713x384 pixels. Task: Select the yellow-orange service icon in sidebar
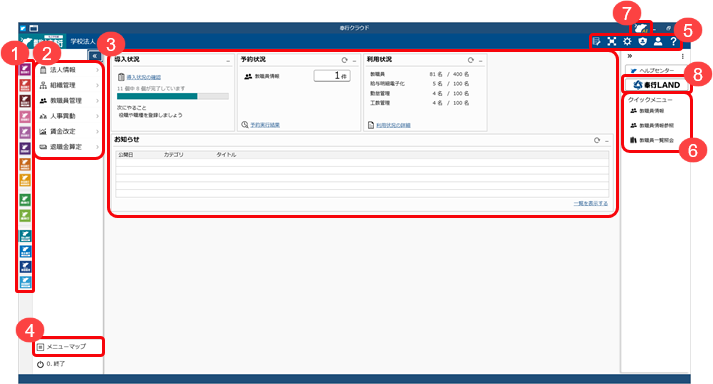point(25,180)
